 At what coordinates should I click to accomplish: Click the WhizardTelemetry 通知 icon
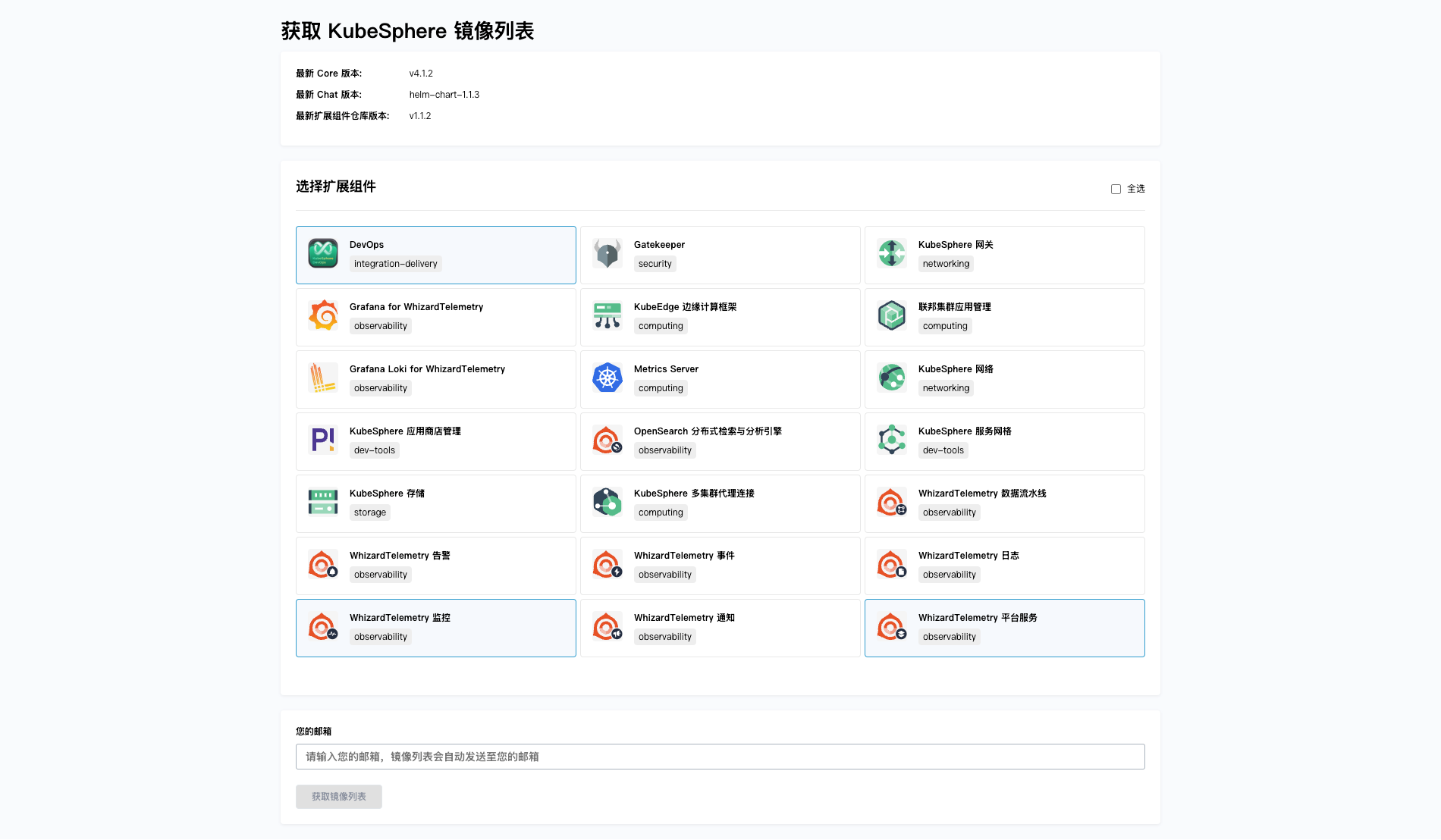(x=607, y=626)
